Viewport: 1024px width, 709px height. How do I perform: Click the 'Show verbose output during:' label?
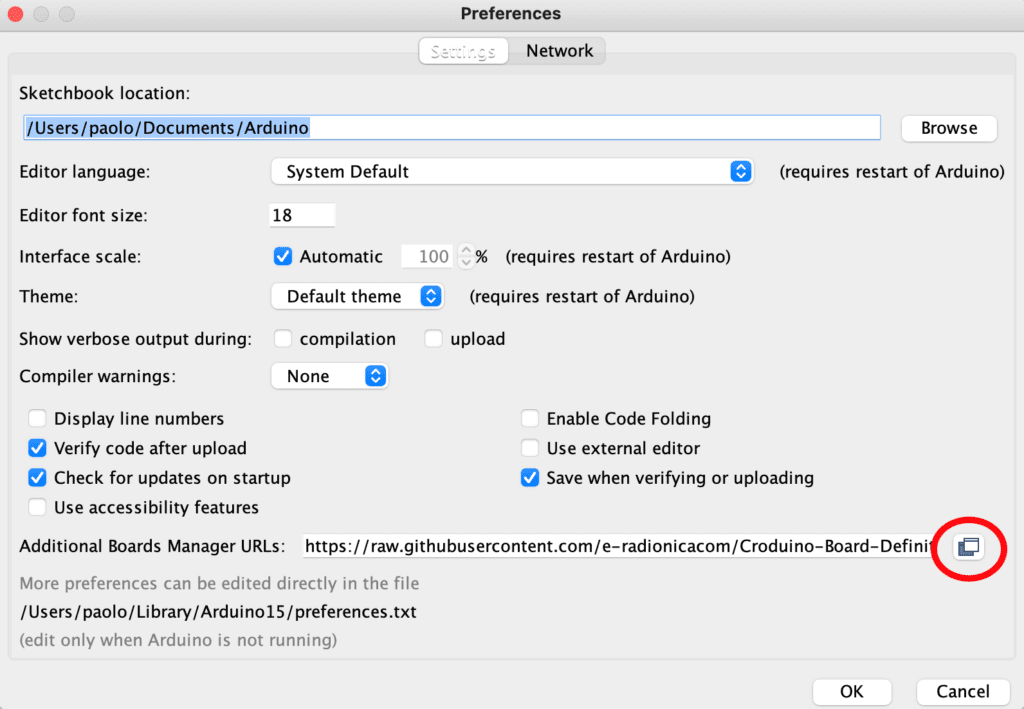(135, 339)
